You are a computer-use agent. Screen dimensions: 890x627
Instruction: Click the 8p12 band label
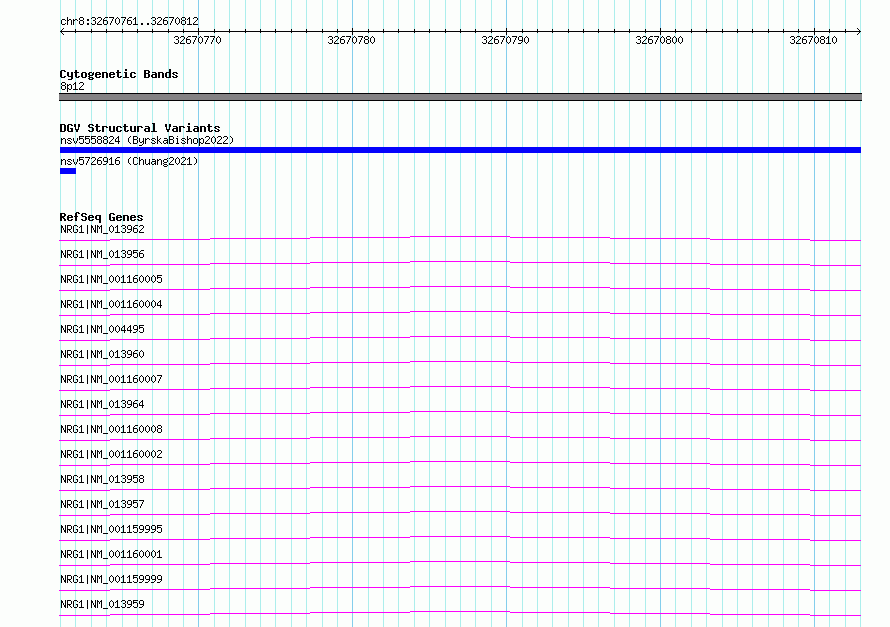click(72, 86)
